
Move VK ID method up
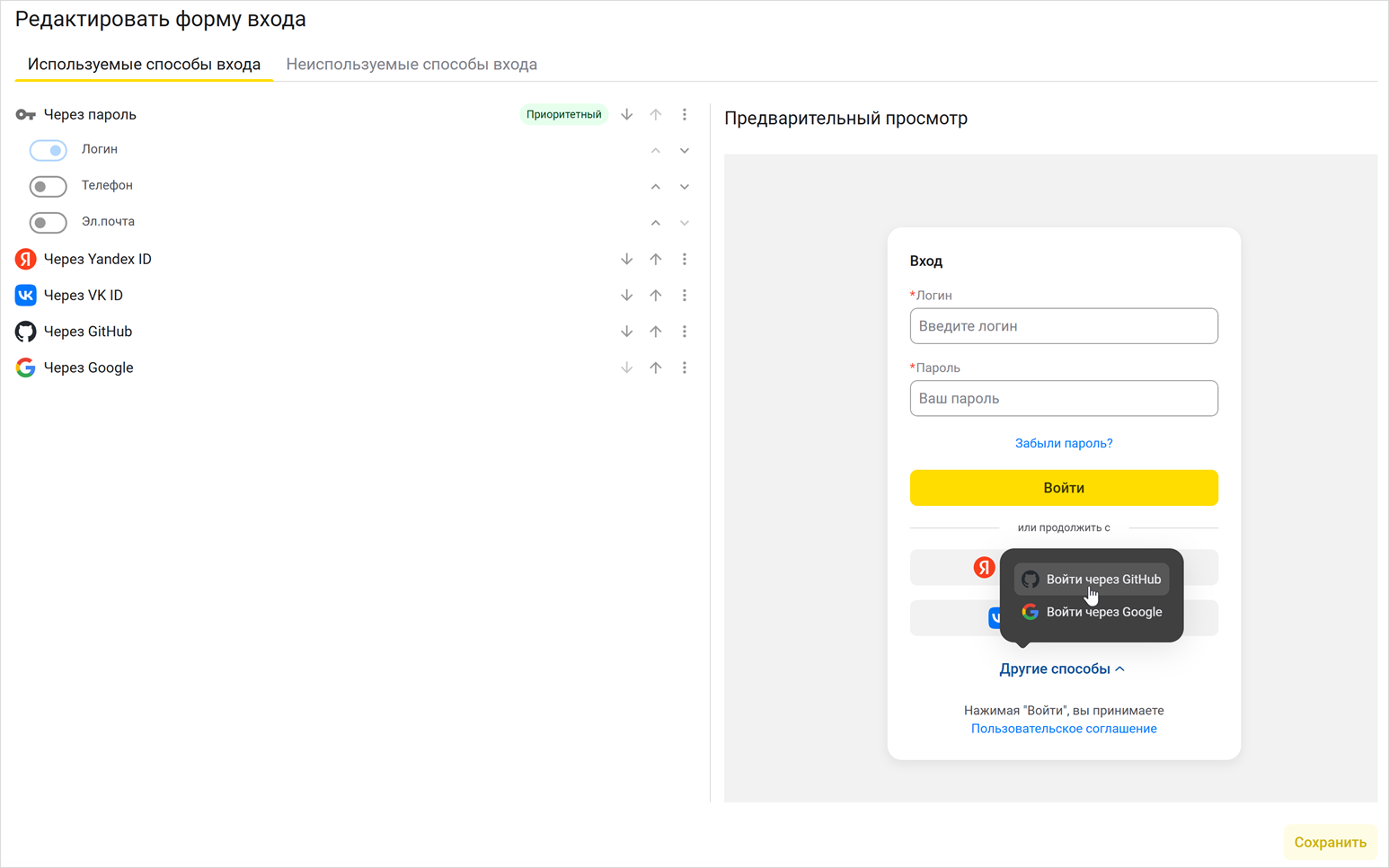click(x=656, y=295)
